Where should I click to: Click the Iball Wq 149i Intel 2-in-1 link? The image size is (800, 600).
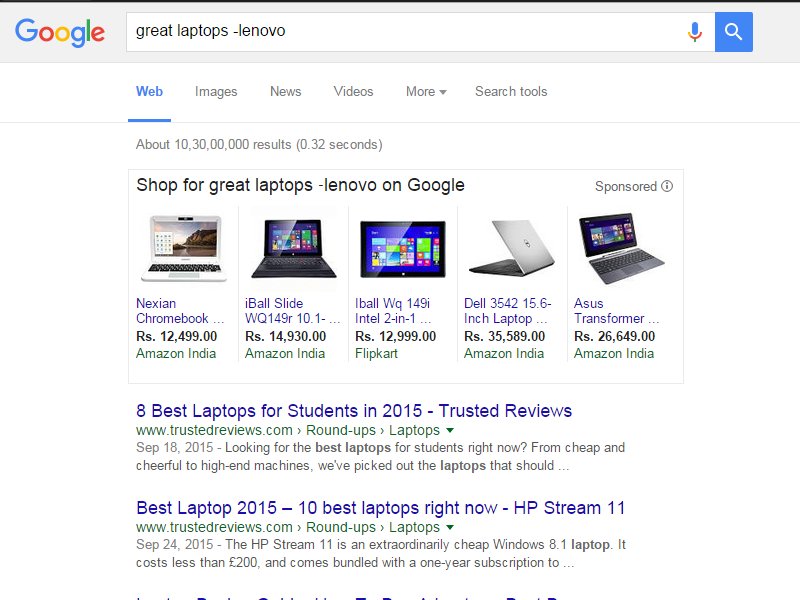(x=393, y=311)
